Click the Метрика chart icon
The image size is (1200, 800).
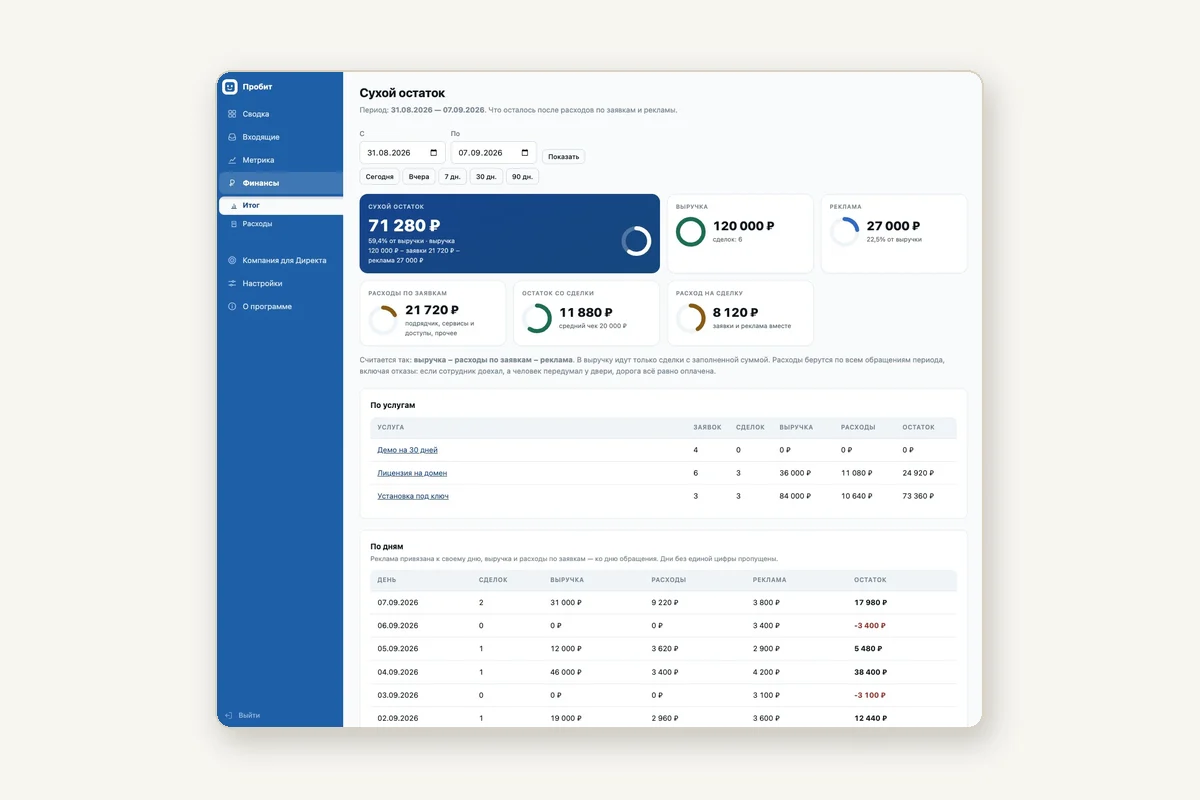232,160
